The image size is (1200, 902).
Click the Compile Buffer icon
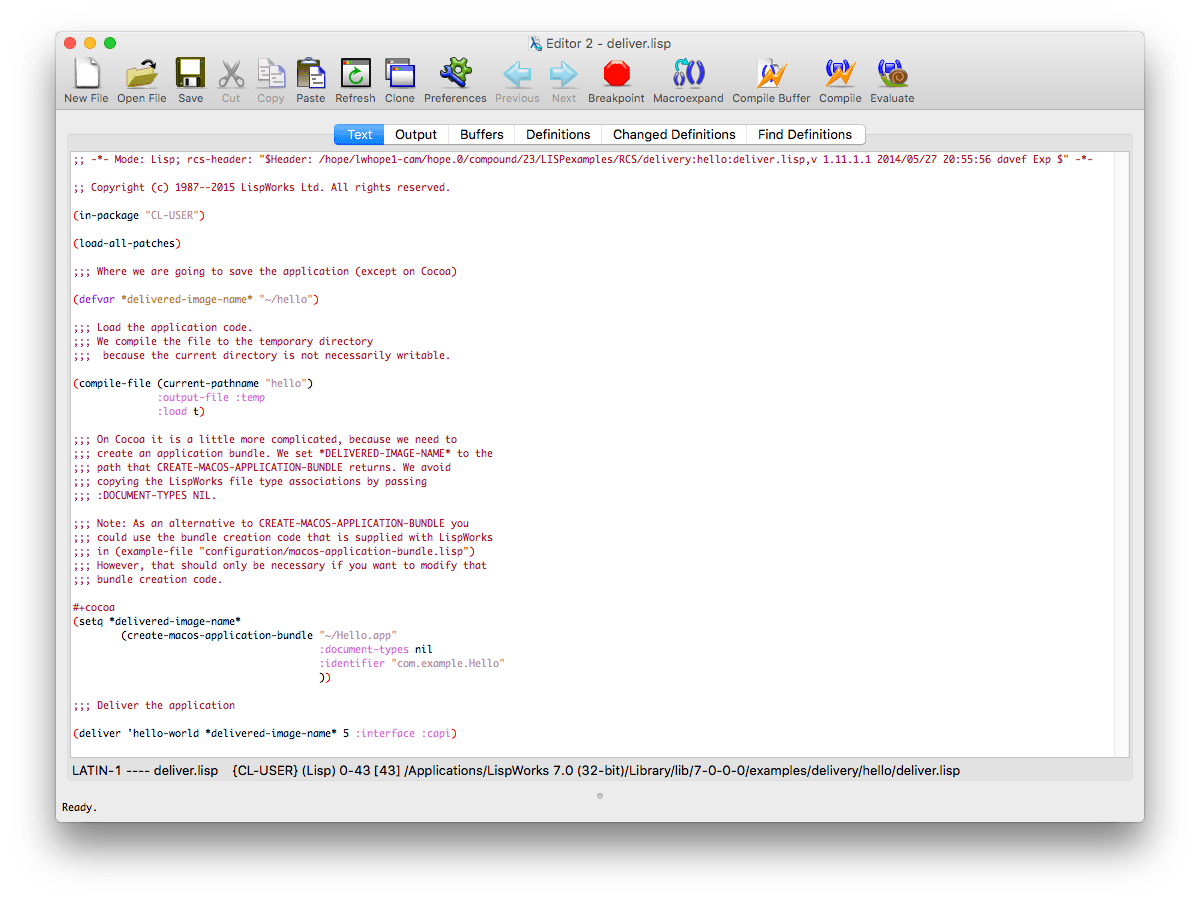pyautogui.click(x=771, y=74)
